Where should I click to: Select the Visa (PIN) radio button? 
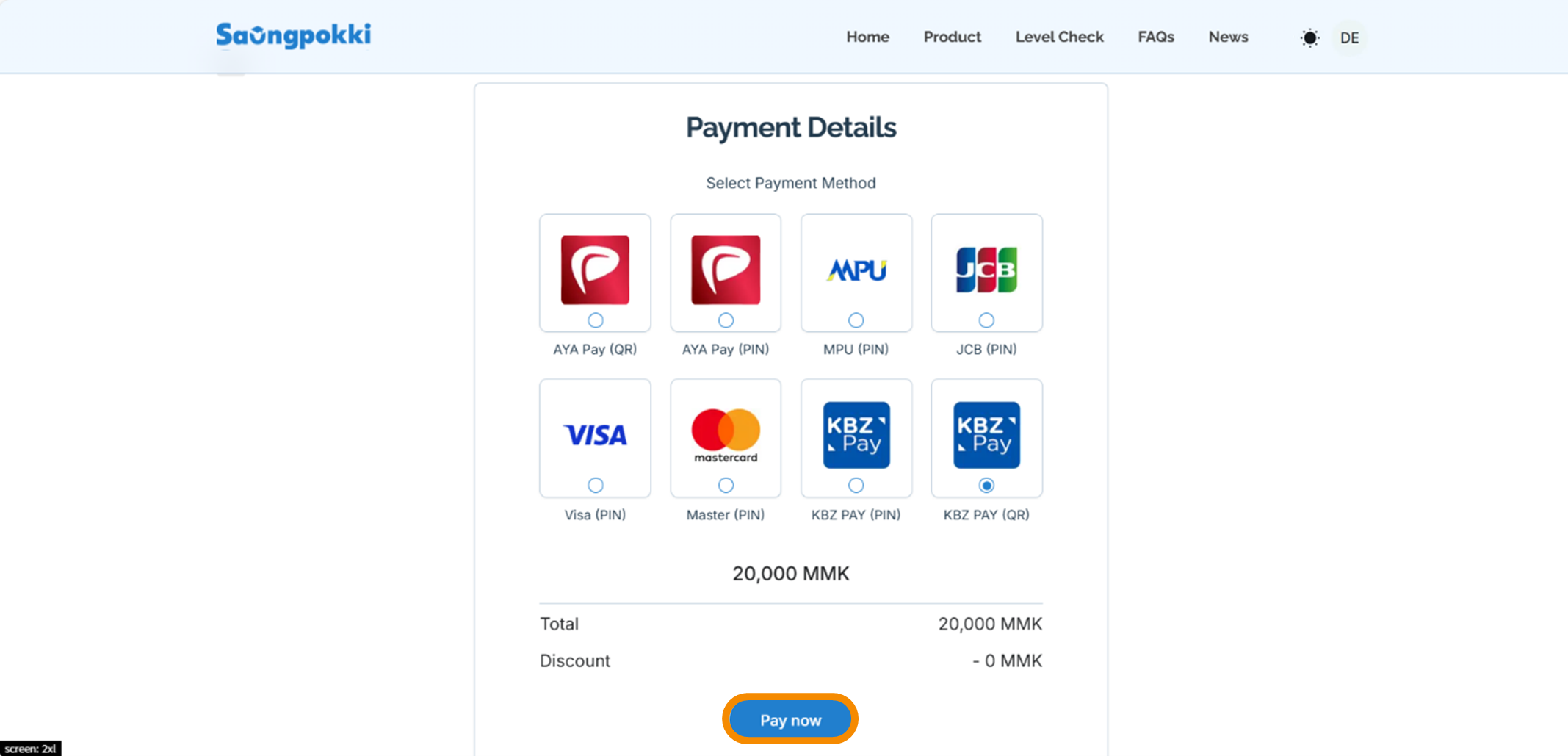tap(595, 485)
